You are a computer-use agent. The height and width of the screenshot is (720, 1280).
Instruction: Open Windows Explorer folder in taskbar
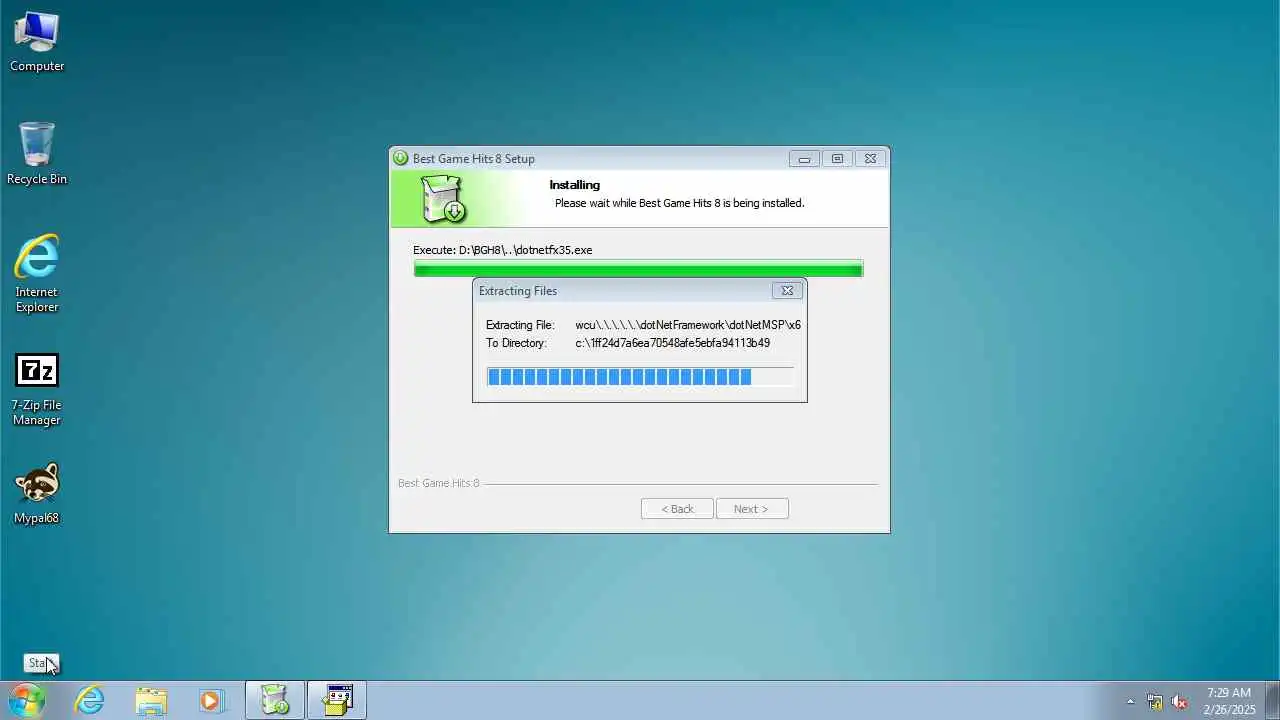[x=151, y=700]
